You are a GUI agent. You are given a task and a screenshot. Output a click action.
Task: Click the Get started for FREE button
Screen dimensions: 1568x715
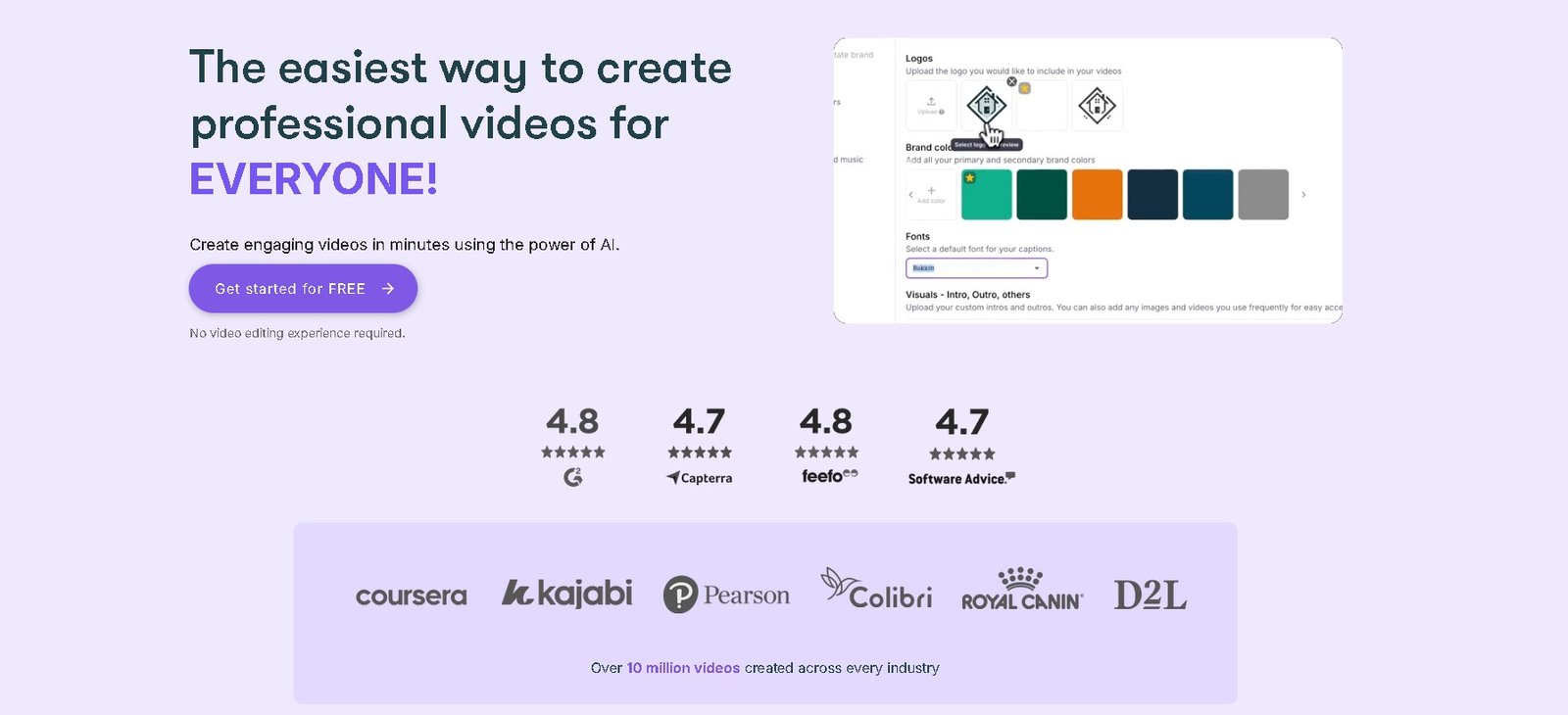303,289
